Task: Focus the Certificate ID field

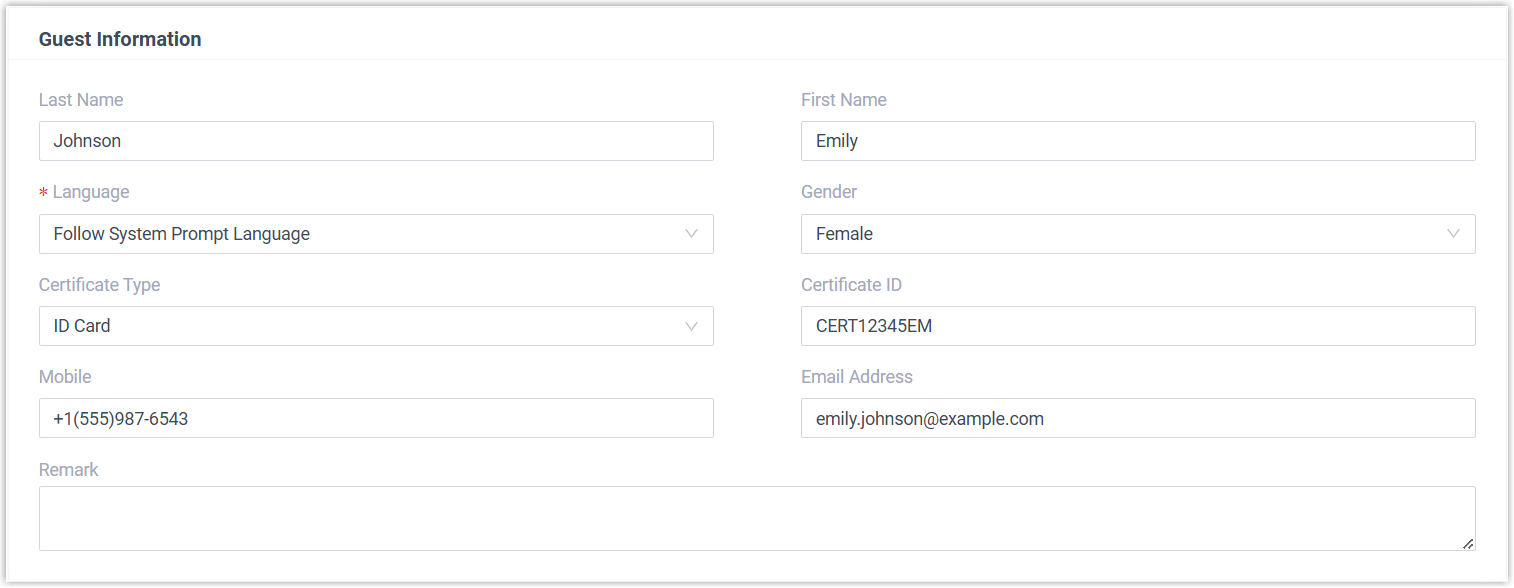Action: [1138, 326]
